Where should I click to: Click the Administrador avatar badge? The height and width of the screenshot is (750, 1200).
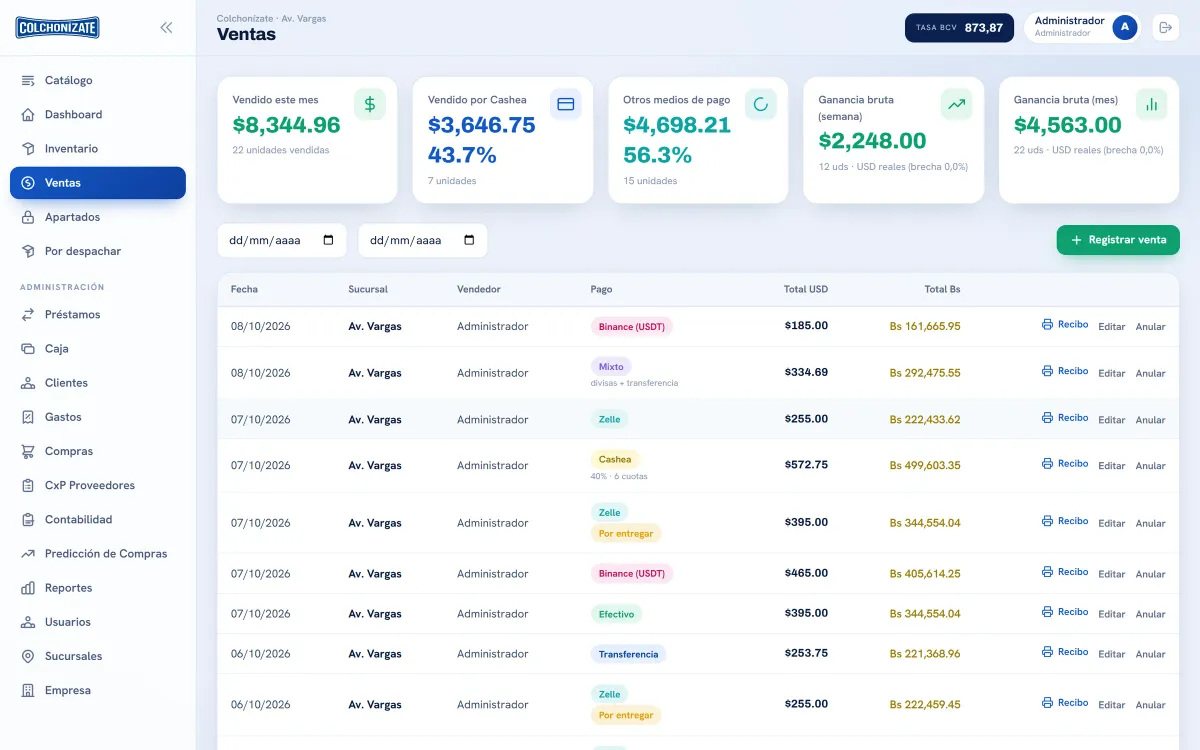click(x=1125, y=27)
